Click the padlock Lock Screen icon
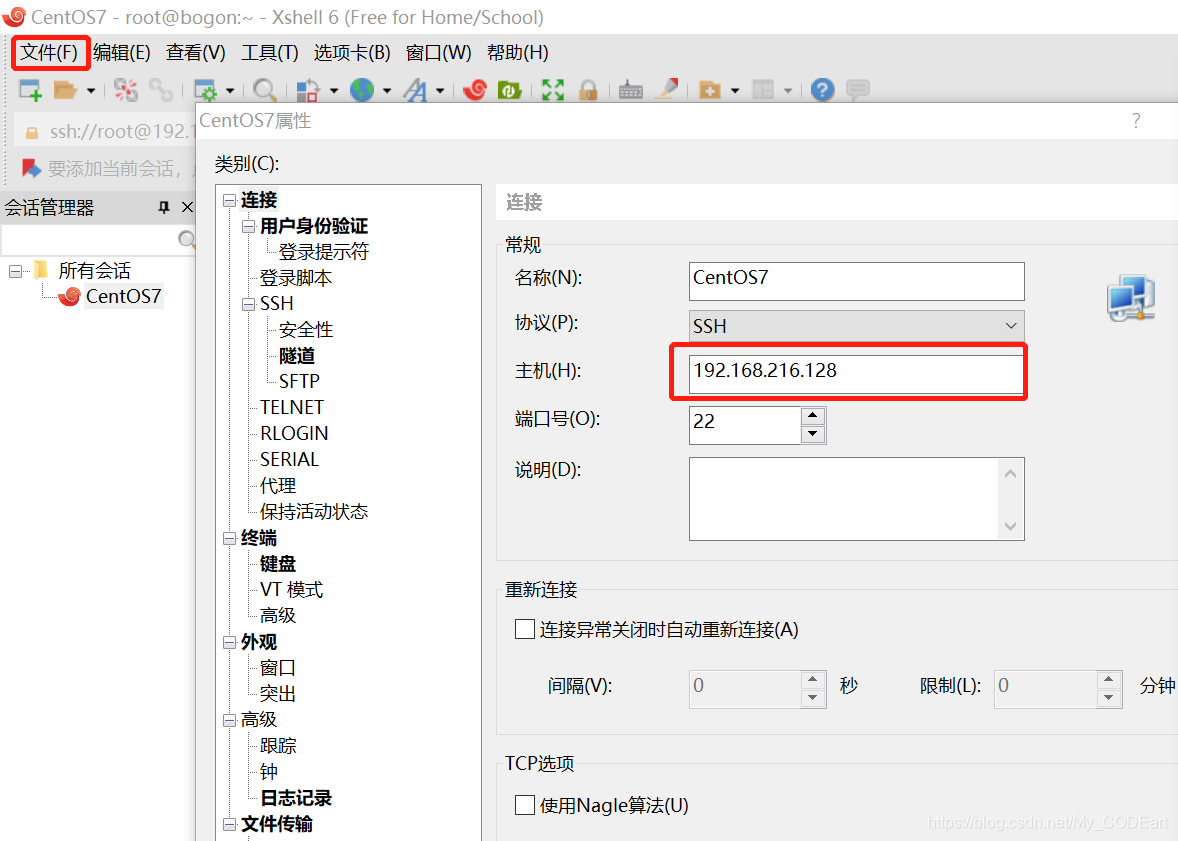Image resolution: width=1178 pixels, height=841 pixels. click(588, 90)
